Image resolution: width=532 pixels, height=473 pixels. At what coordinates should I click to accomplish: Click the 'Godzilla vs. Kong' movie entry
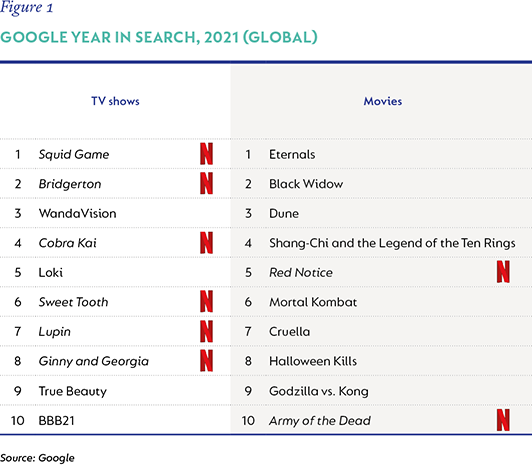319,391
